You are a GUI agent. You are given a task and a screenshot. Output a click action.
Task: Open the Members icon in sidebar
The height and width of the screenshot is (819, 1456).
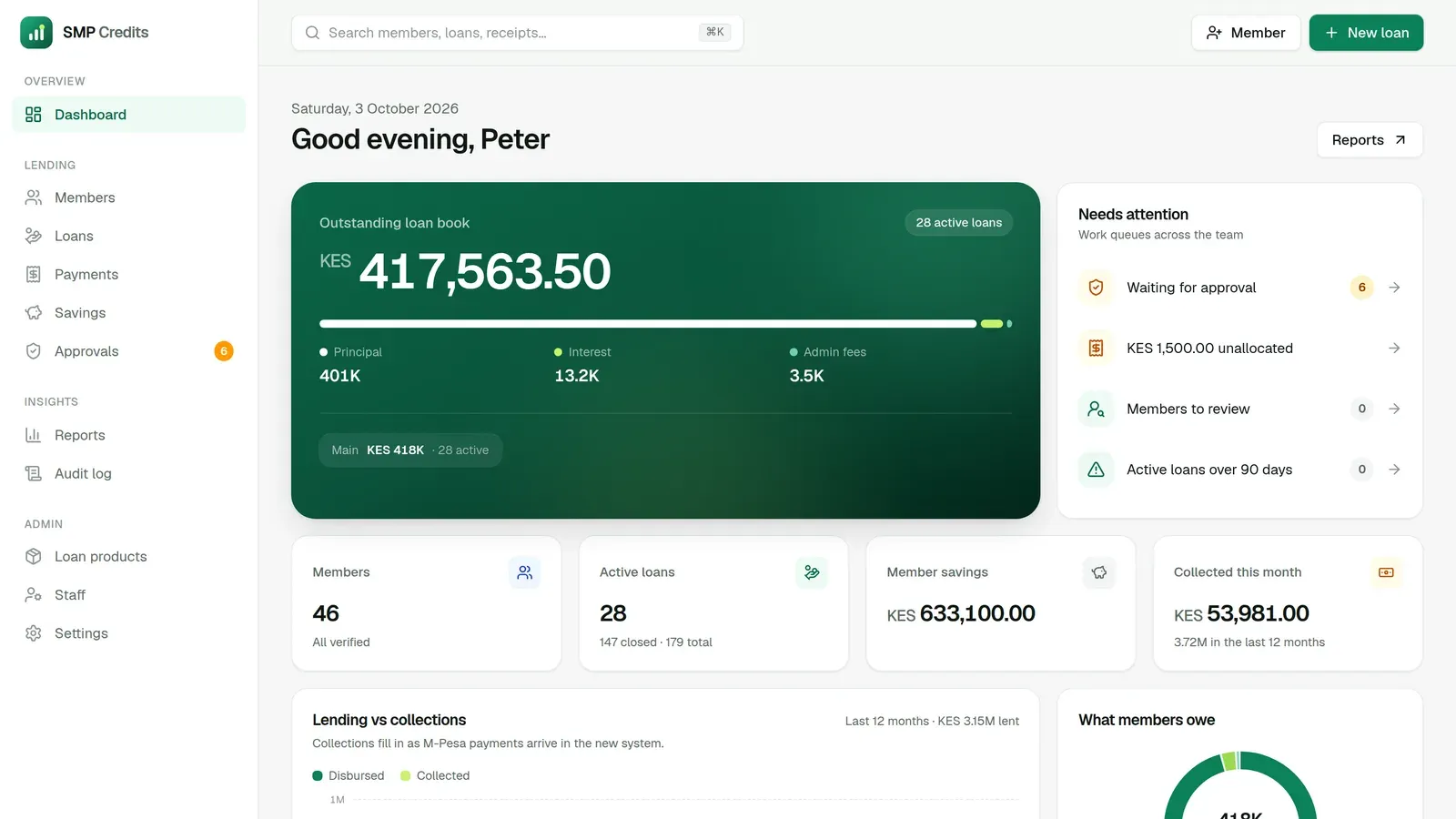tap(34, 197)
